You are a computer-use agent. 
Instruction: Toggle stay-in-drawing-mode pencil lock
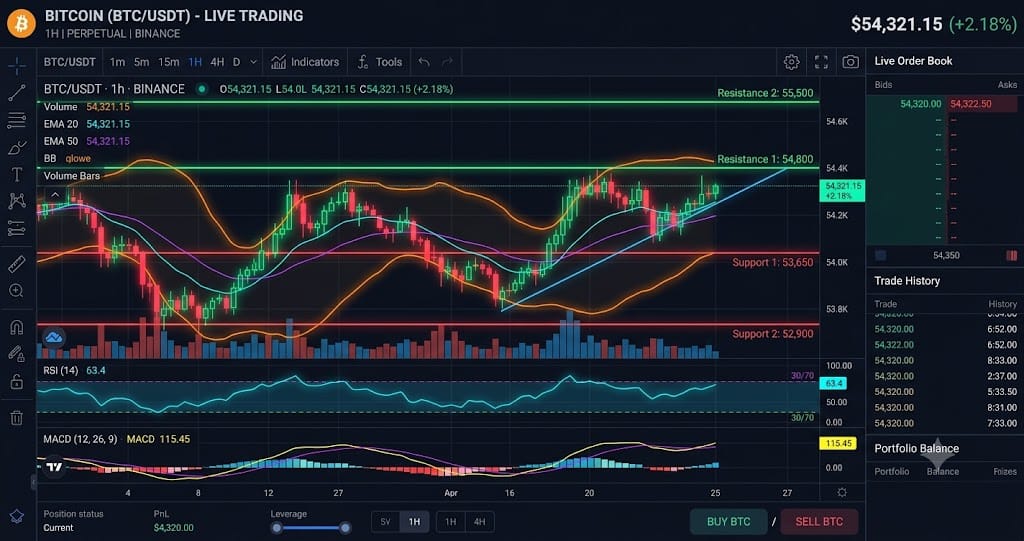[x=17, y=354]
